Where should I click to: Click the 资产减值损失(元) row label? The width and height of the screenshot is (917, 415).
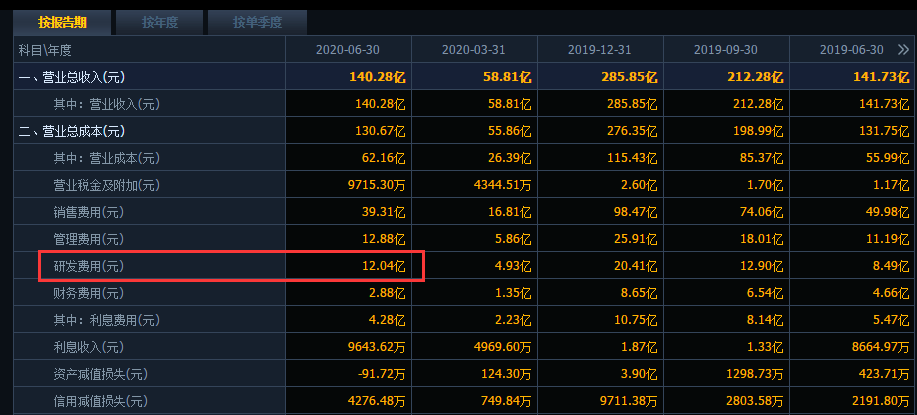[x=101, y=374]
